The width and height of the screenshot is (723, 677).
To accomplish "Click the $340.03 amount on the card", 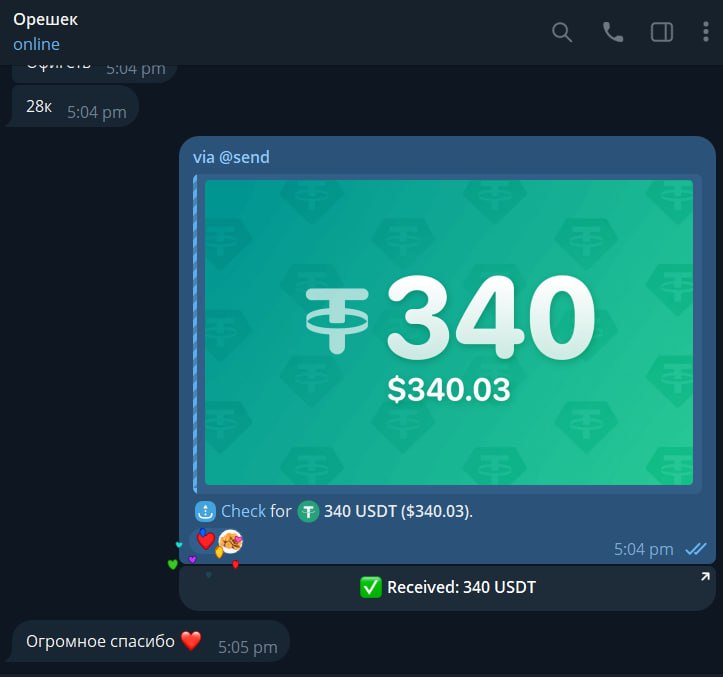I will 449,390.
